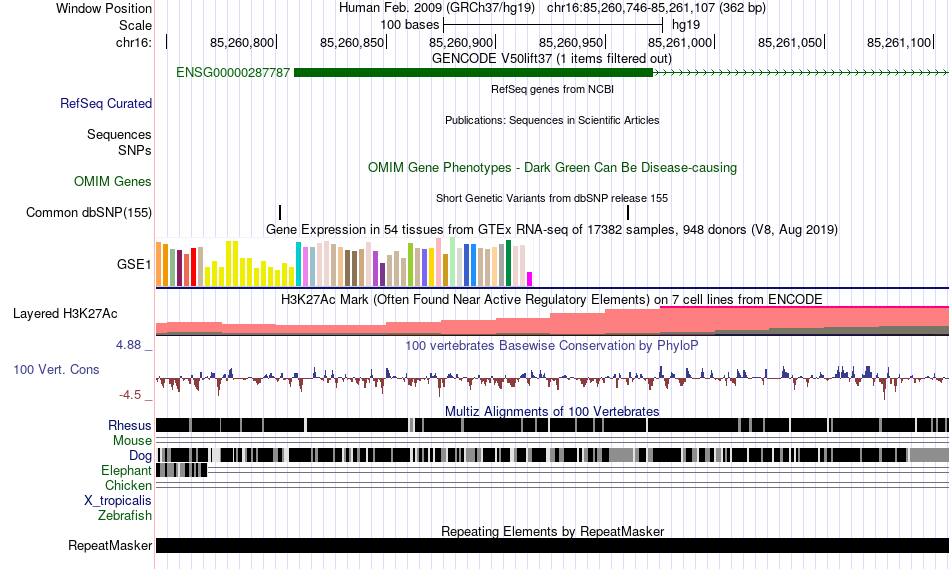This screenshot has width=950, height=569.
Task: Click the Dog alignment block bar
Action: click(552, 455)
